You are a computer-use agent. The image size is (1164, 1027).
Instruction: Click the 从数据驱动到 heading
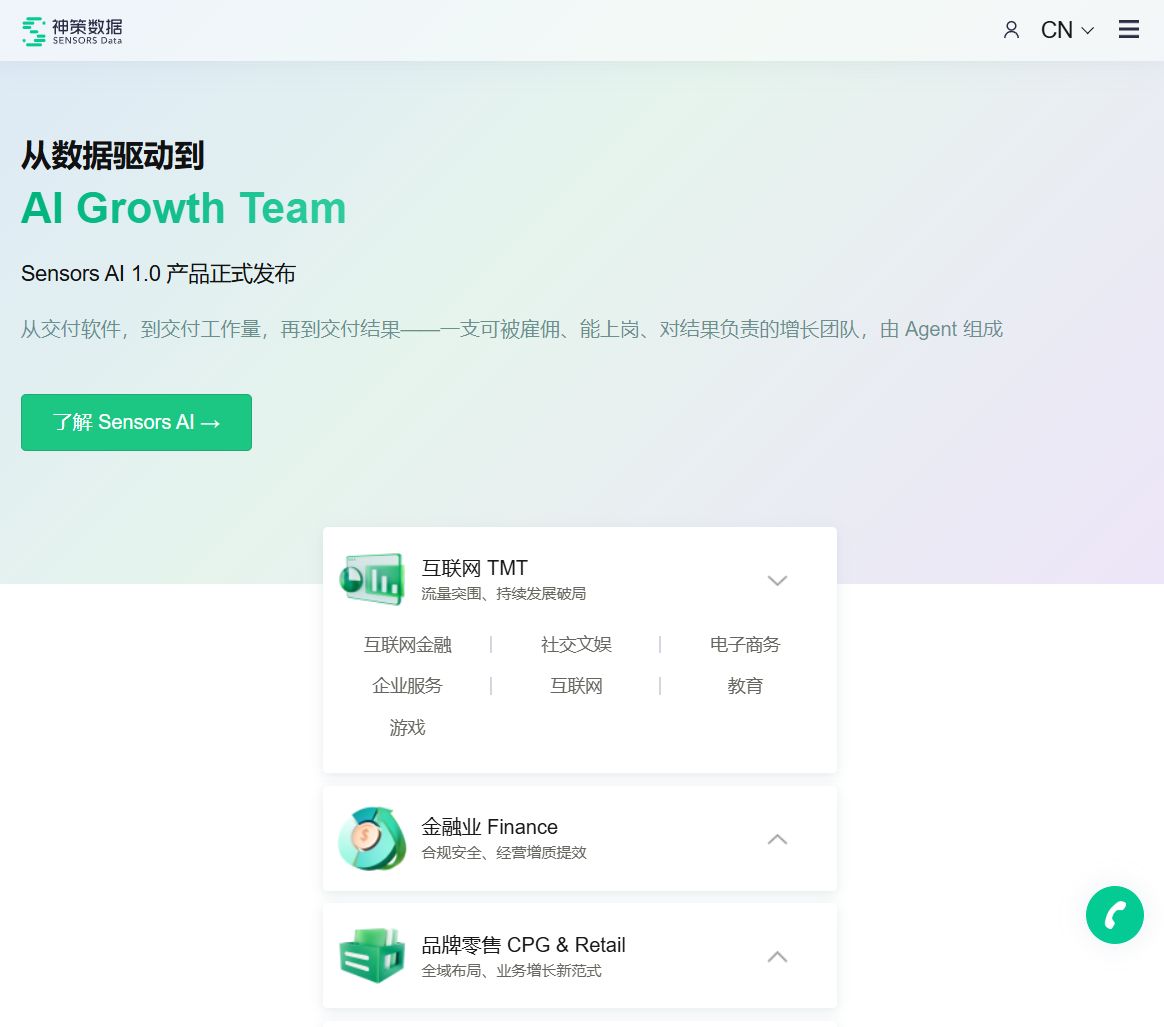[x=112, y=155]
